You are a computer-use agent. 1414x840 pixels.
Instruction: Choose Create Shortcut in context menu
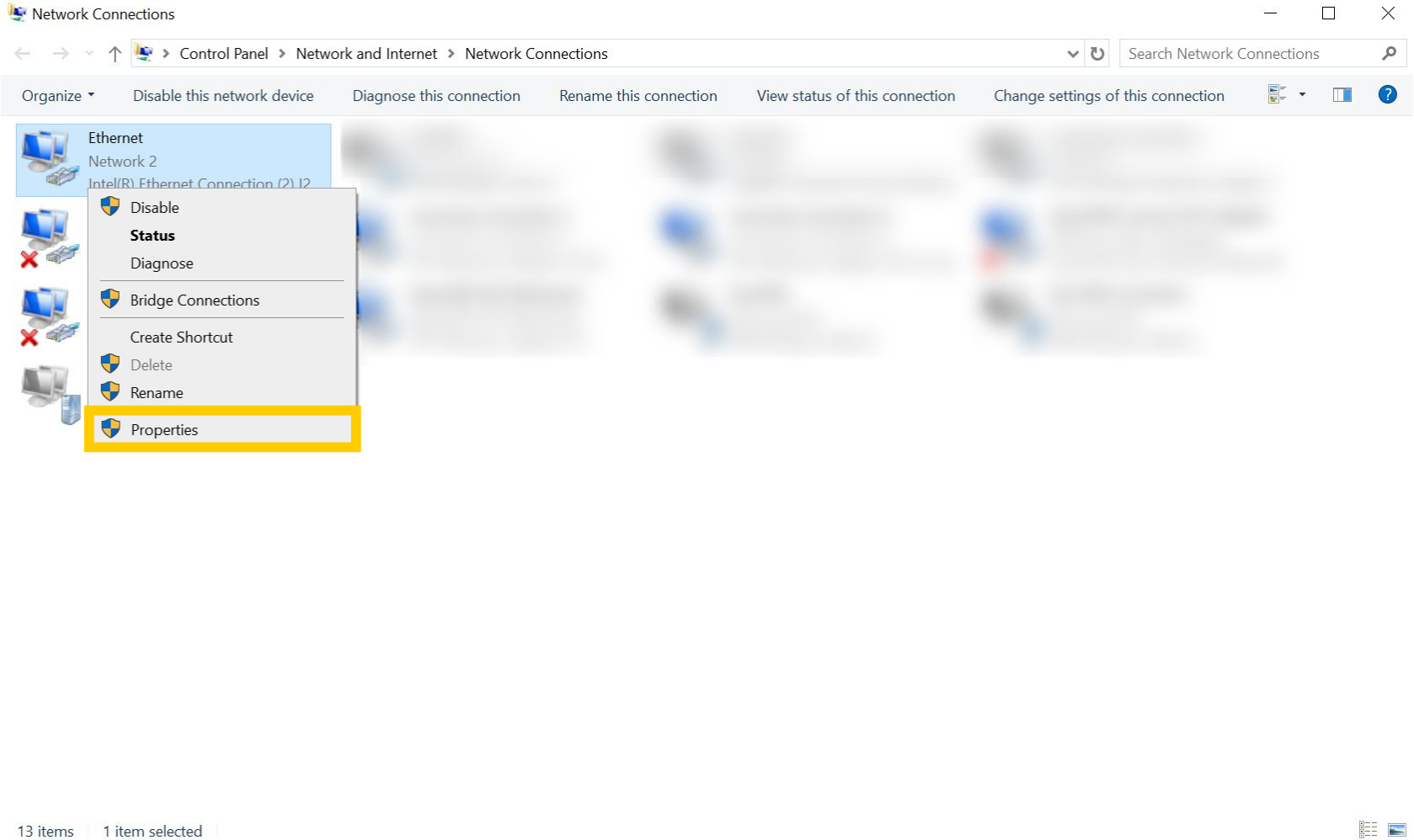tap(222, 338)
